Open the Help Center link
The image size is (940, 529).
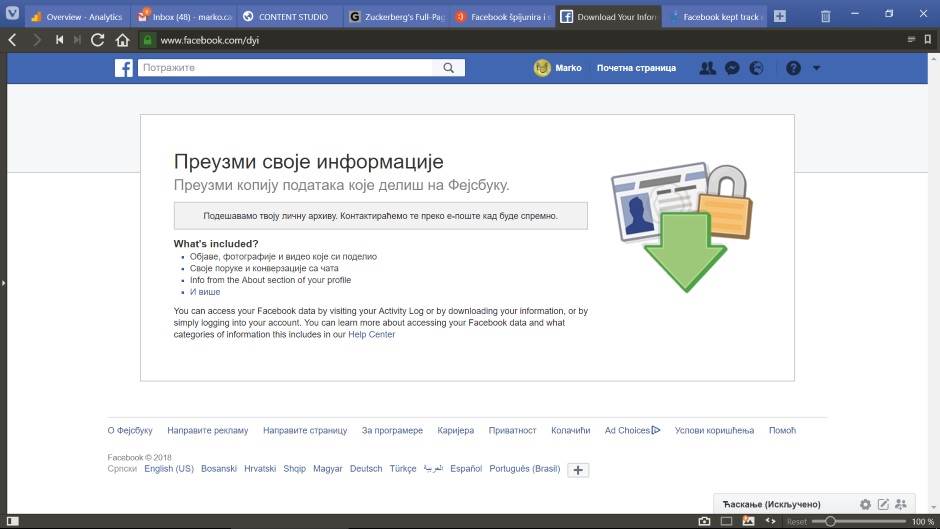(371, 334)
